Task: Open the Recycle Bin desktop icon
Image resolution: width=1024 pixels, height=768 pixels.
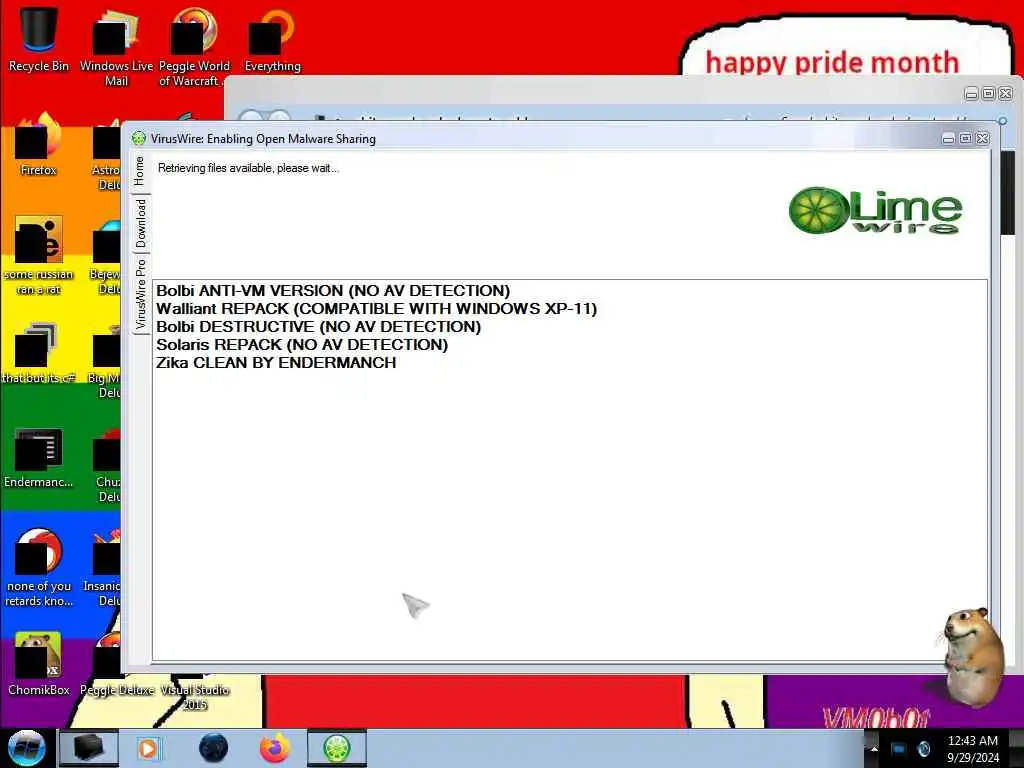Action: click(x=39, y=39)
